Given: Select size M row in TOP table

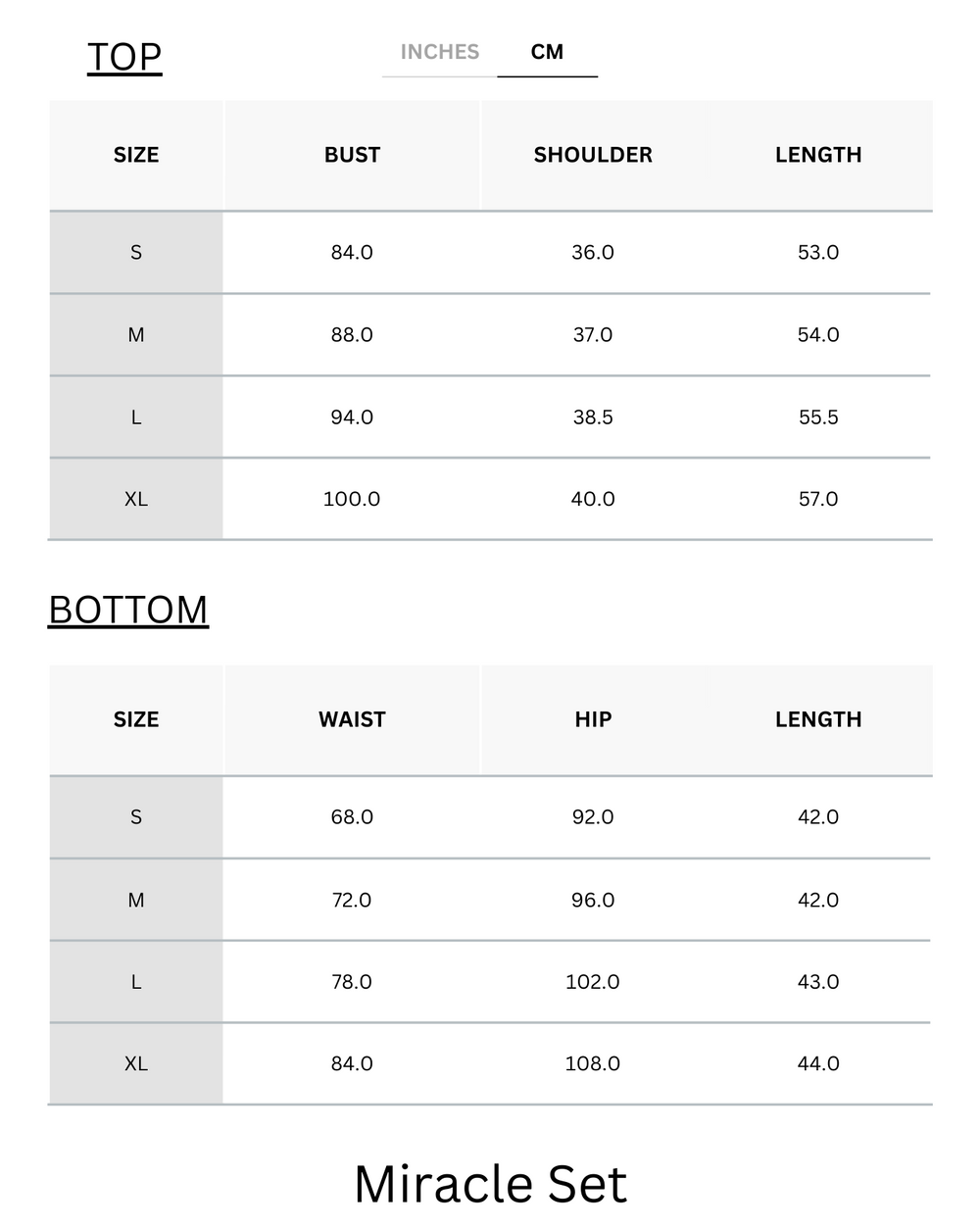Looking at the screenshot, I should (136, 335).
